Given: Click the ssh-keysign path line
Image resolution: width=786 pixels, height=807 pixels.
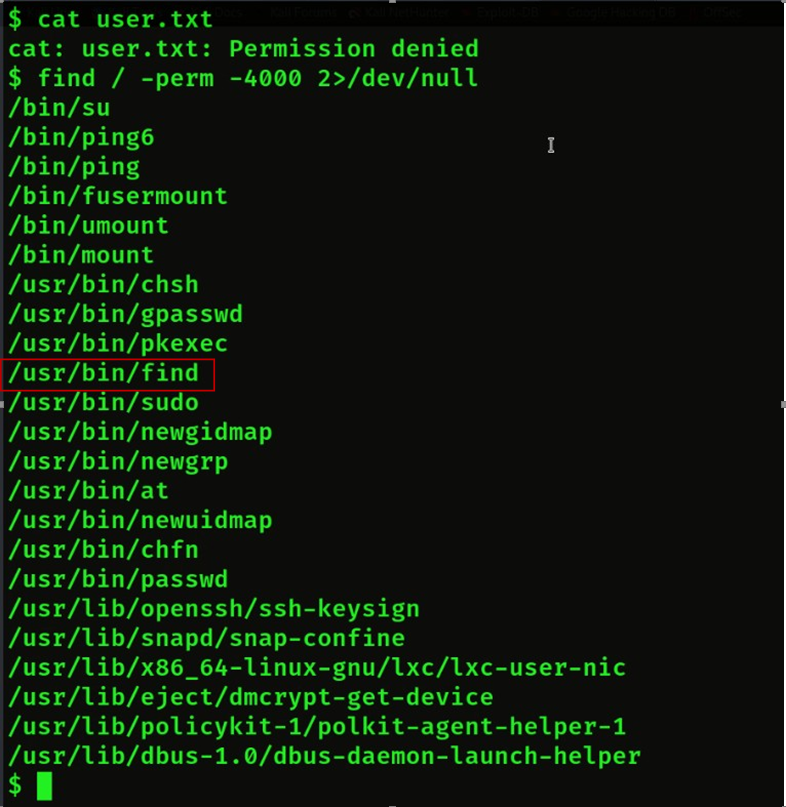Looking at the screenshot, I should click(214, 608).
